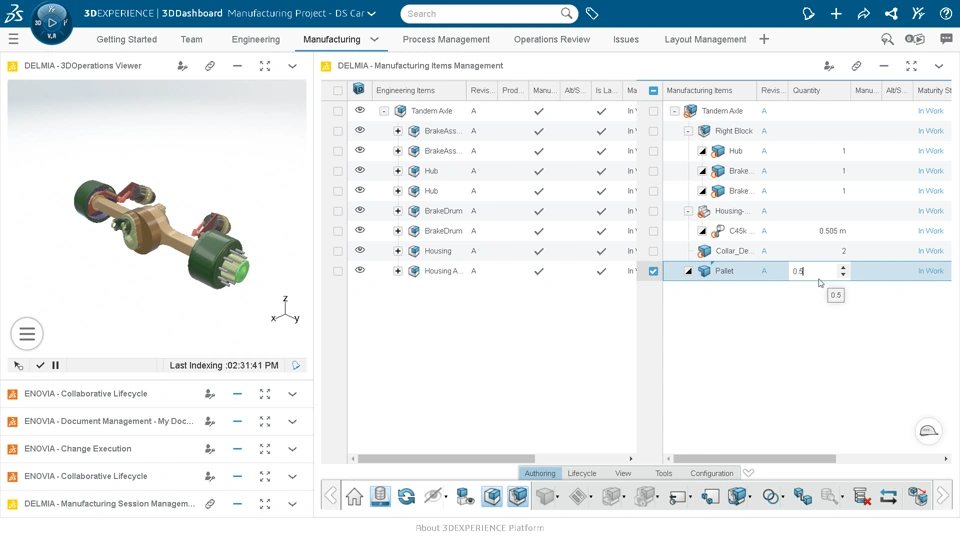Increase Pallet quantity with up stepper arrow
Viewport: 960px width, 540px height.
(x=843, y=268)
